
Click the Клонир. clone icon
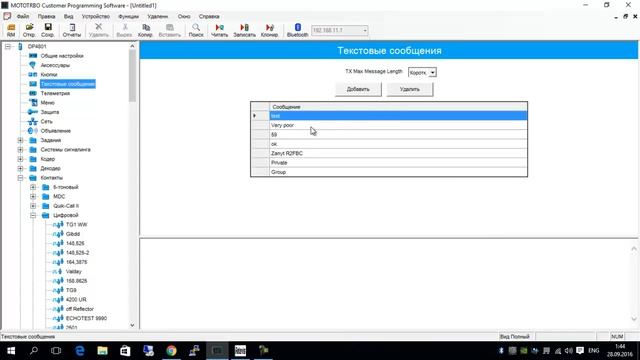pyautogui.click(x=269, y=30)
